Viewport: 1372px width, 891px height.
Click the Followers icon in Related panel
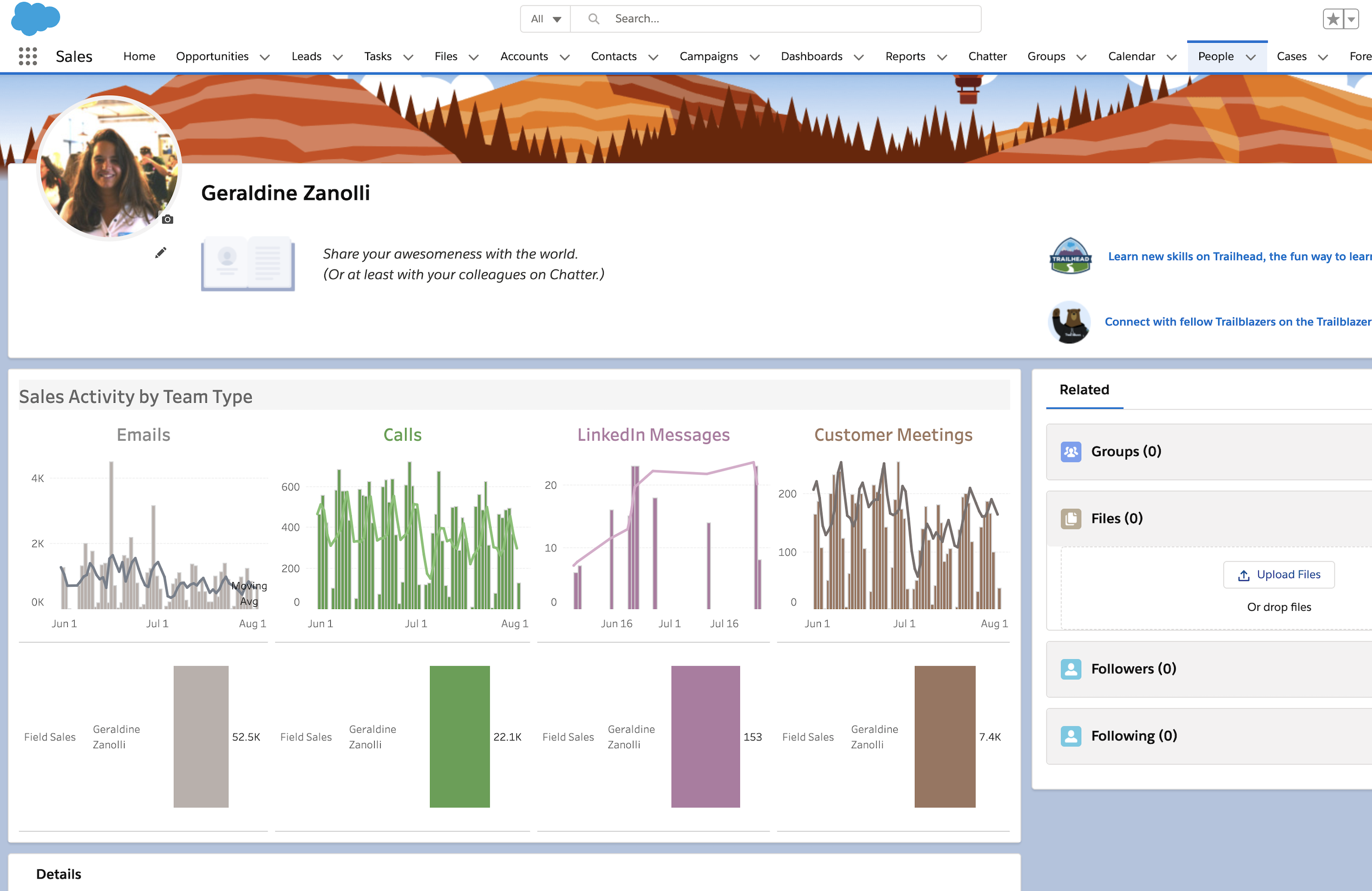(1070, 669)
